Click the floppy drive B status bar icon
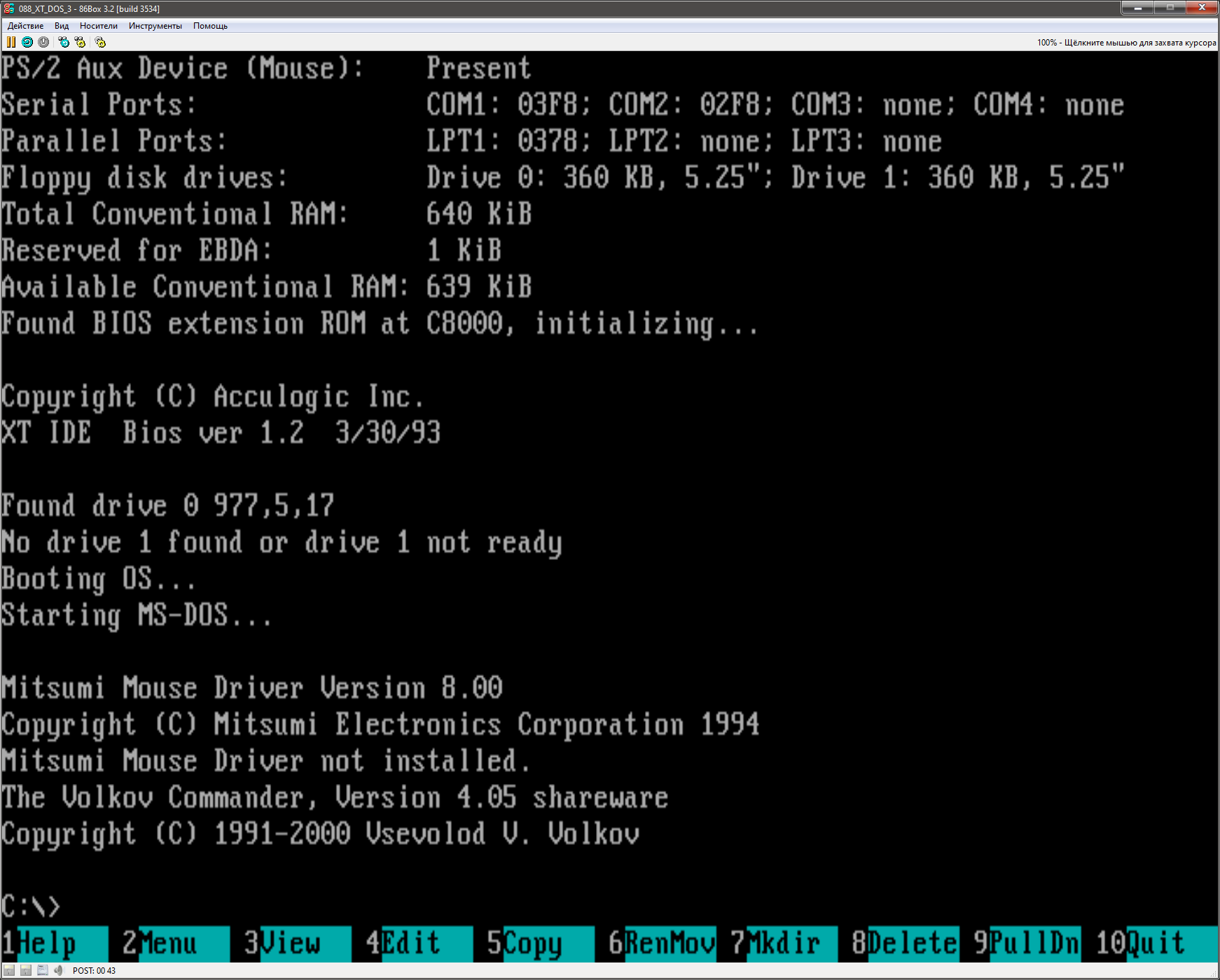The height and width of the screenshot is (980, 1220). pyautogui.click(x=26, y=970)
